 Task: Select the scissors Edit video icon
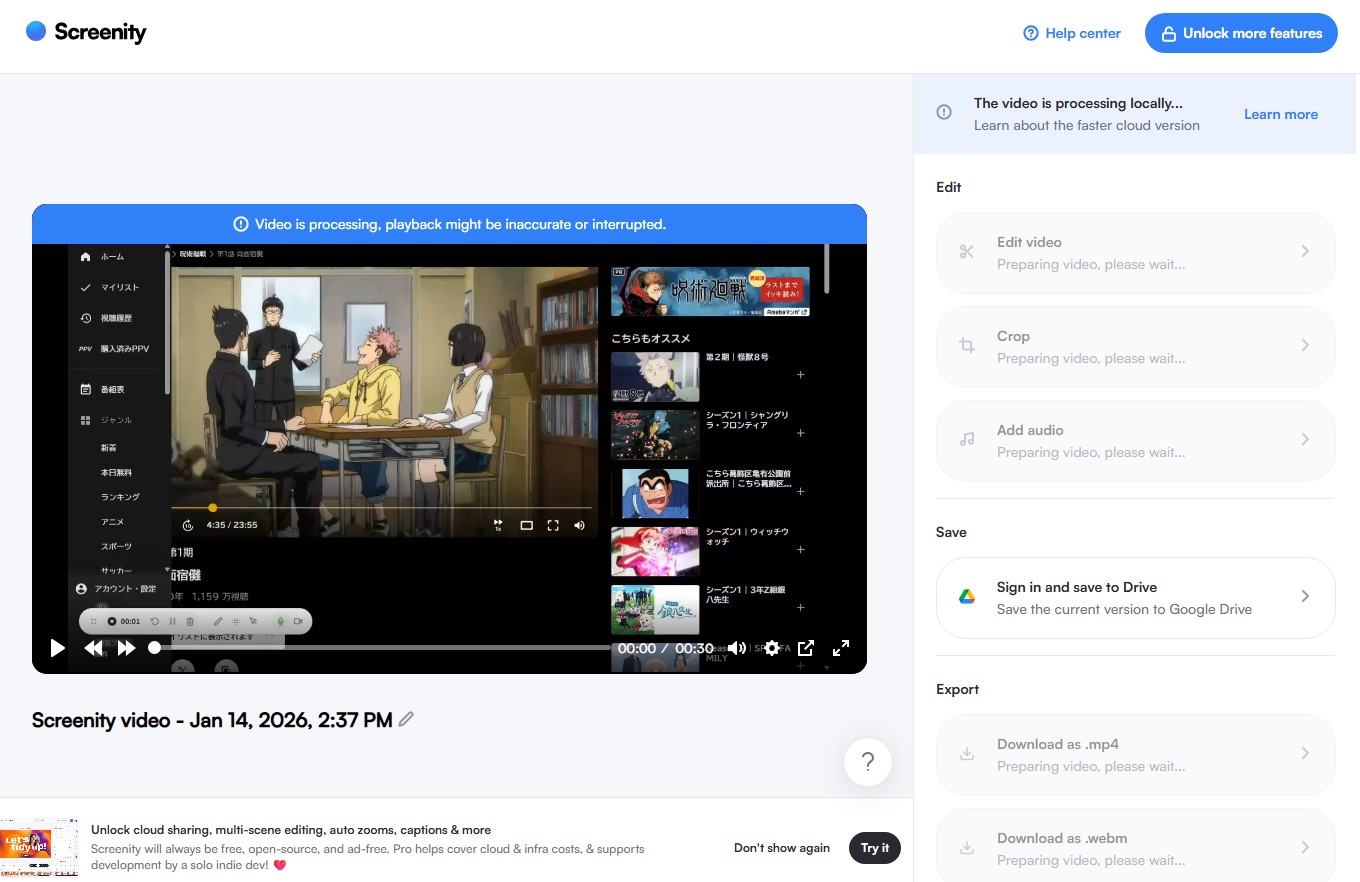point(965,253)
